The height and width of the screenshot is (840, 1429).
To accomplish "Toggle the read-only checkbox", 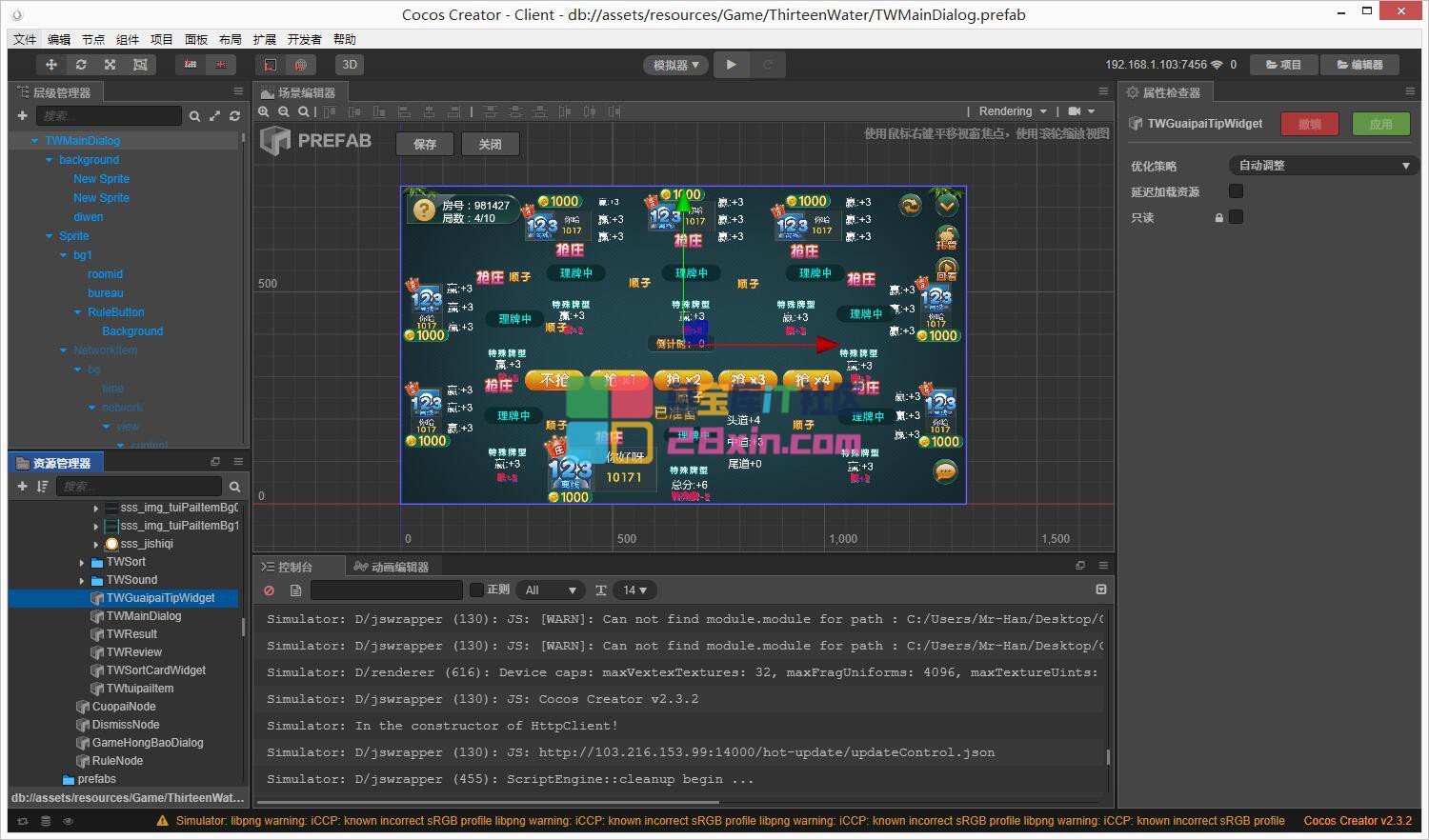I will (1236, 217).
